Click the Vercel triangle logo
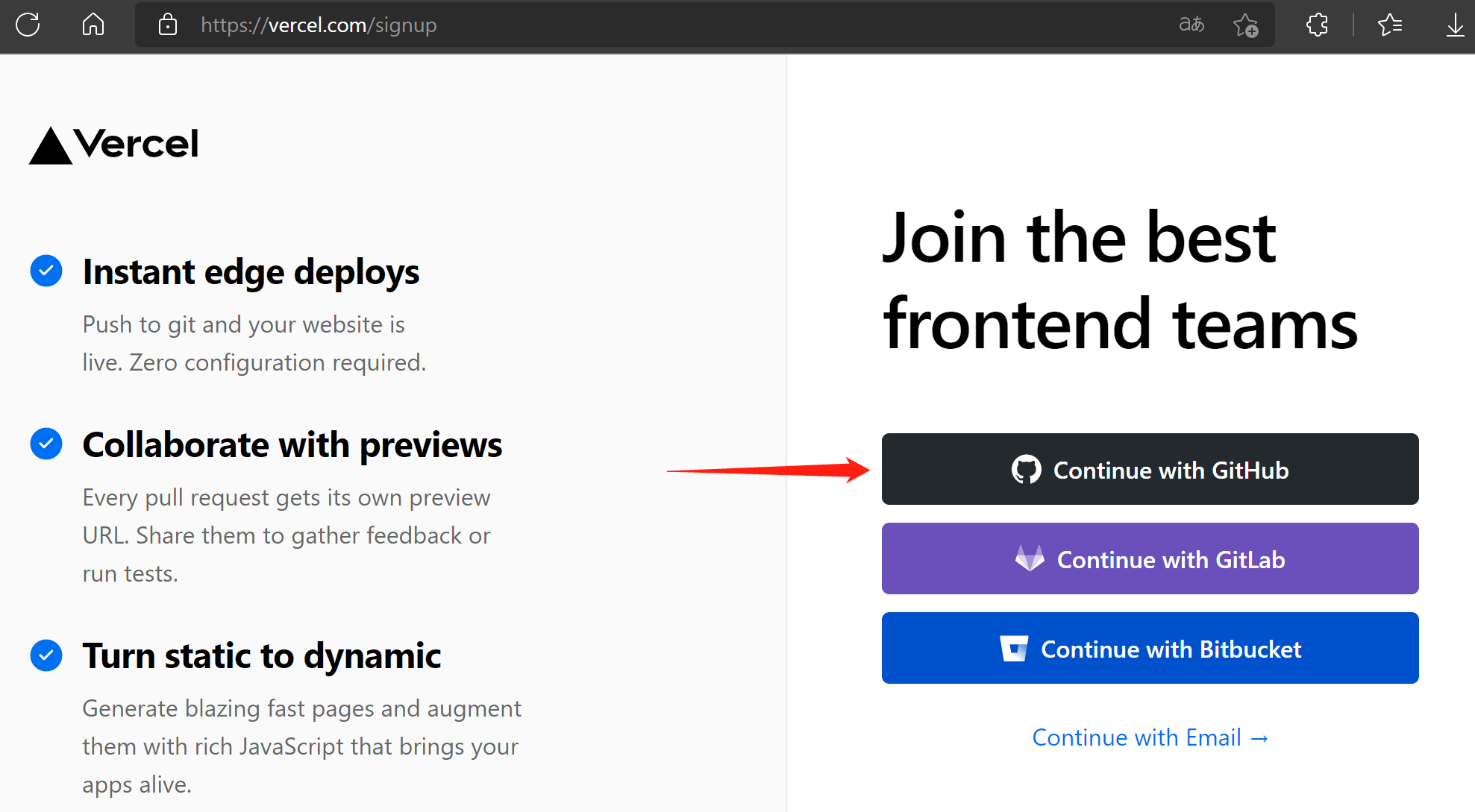The image size is (1475, 812). 51,145
